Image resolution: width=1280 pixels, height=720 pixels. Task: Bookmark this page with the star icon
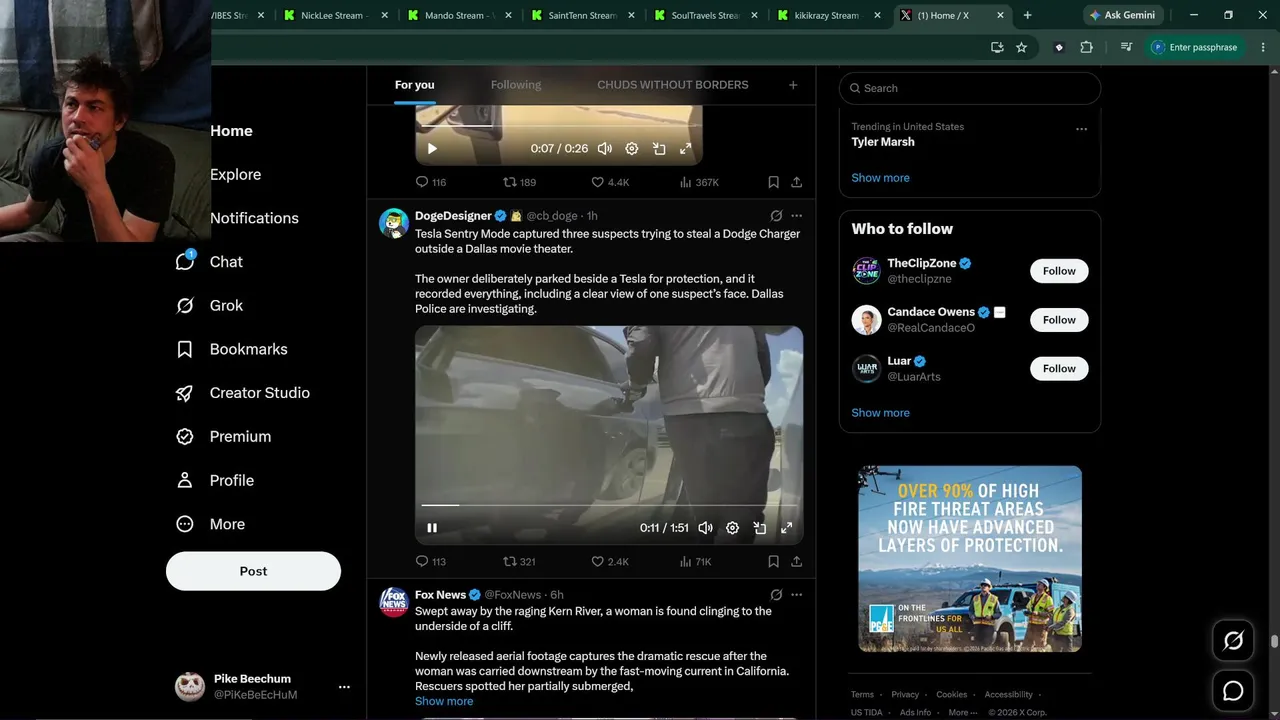click(1021, 47)
